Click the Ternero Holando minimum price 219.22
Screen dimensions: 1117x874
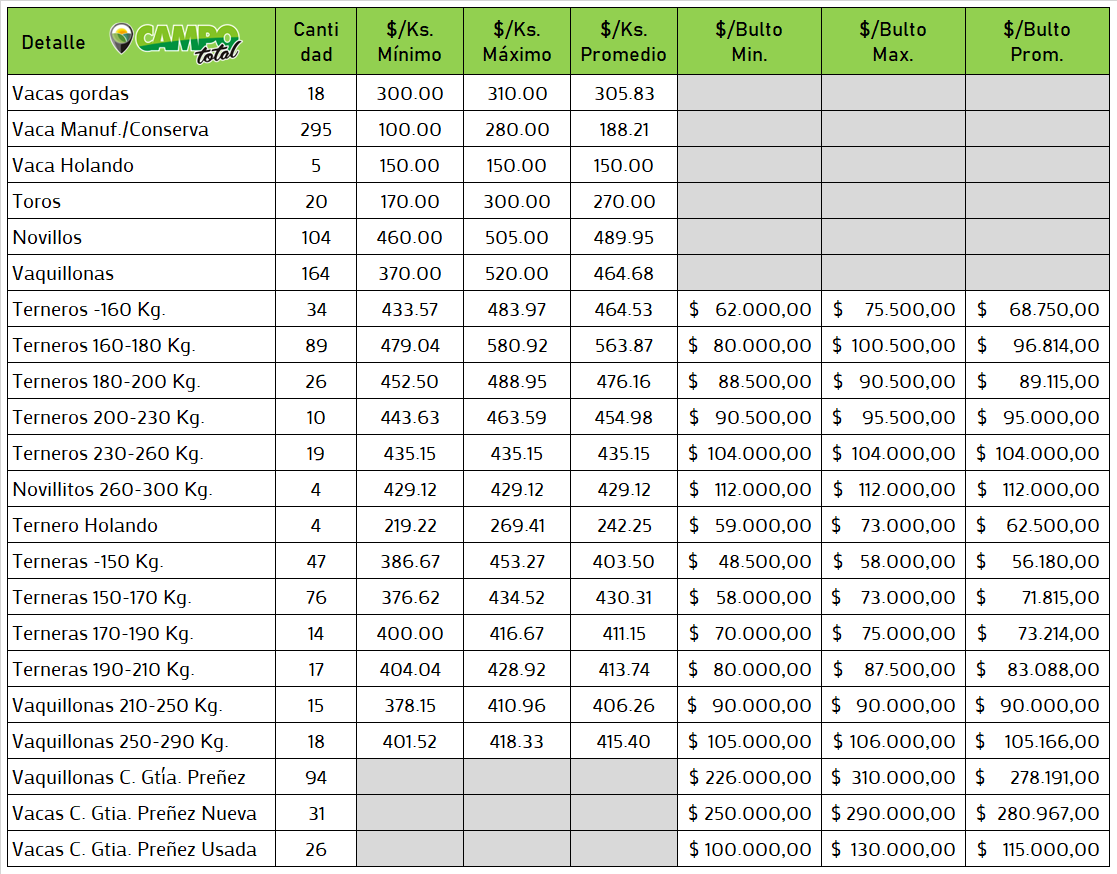pos(409,526)
